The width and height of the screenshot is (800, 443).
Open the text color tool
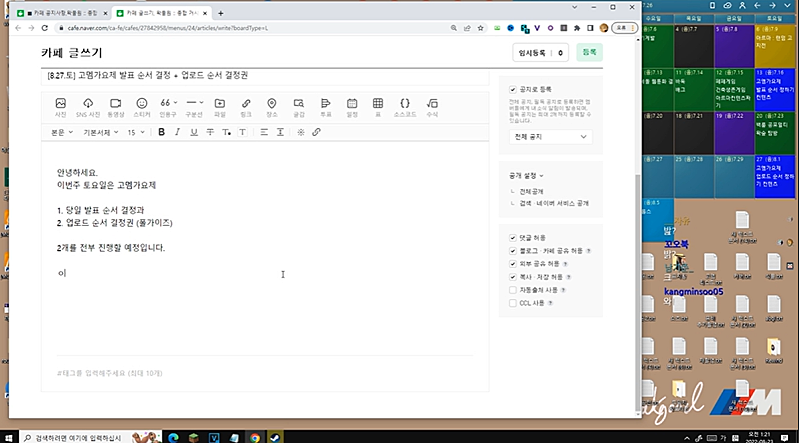pos(226,132)
